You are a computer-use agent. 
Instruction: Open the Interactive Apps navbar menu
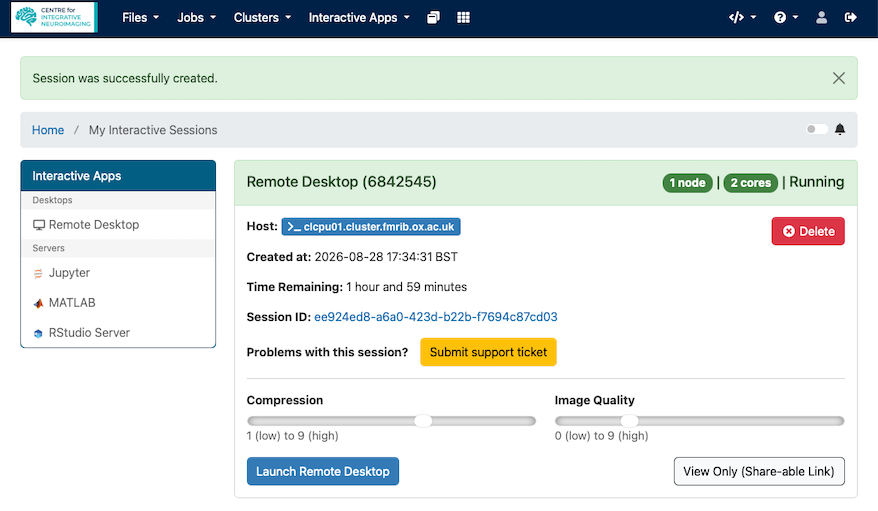359,17
